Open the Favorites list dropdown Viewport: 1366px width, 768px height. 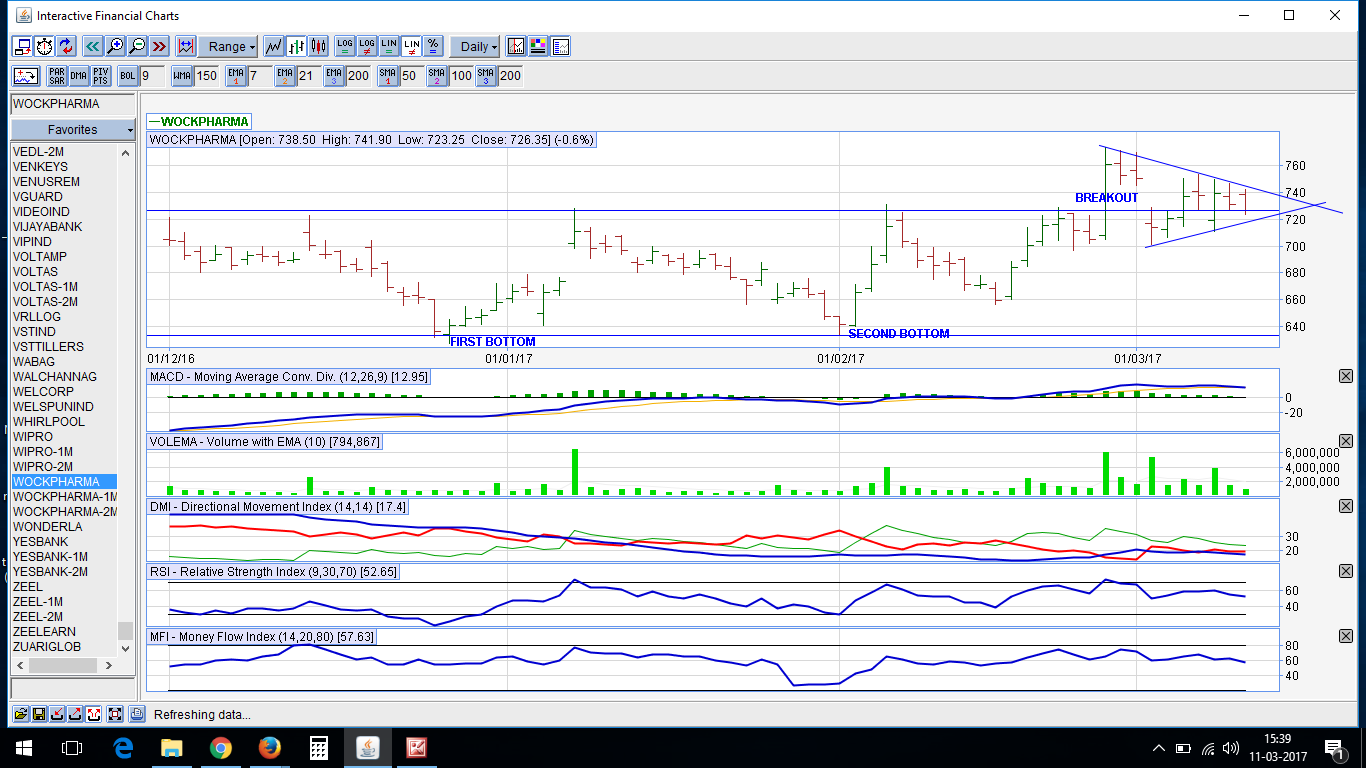point(73,129)
